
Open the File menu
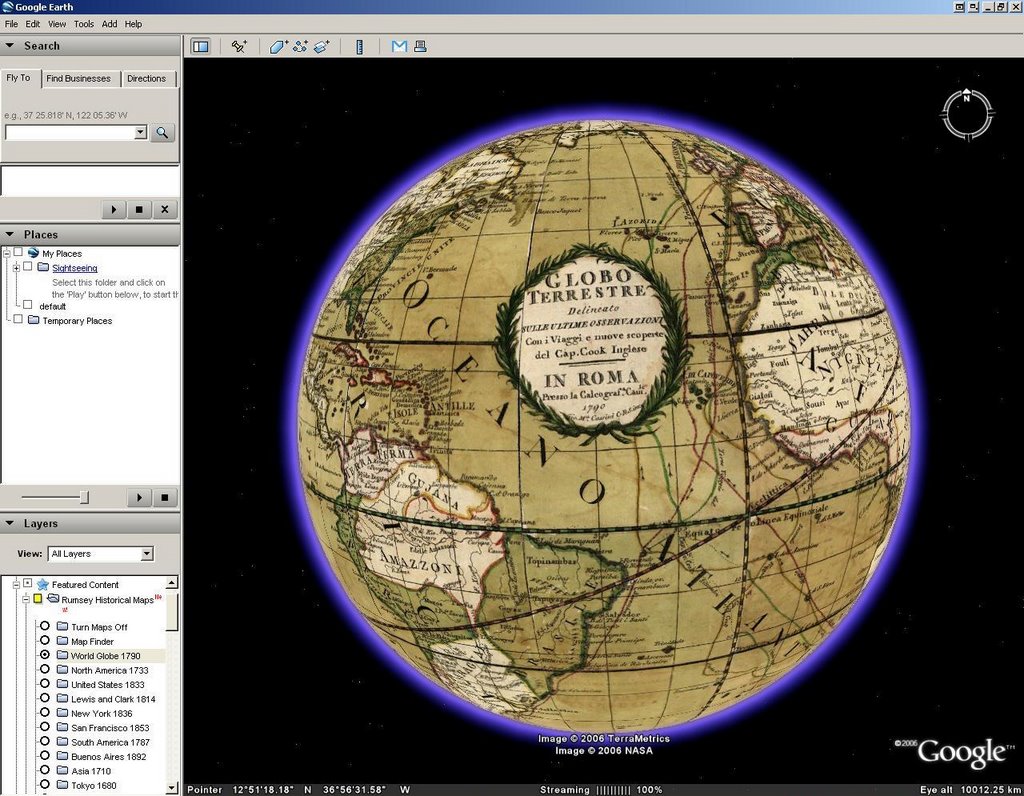click(11, 24)
